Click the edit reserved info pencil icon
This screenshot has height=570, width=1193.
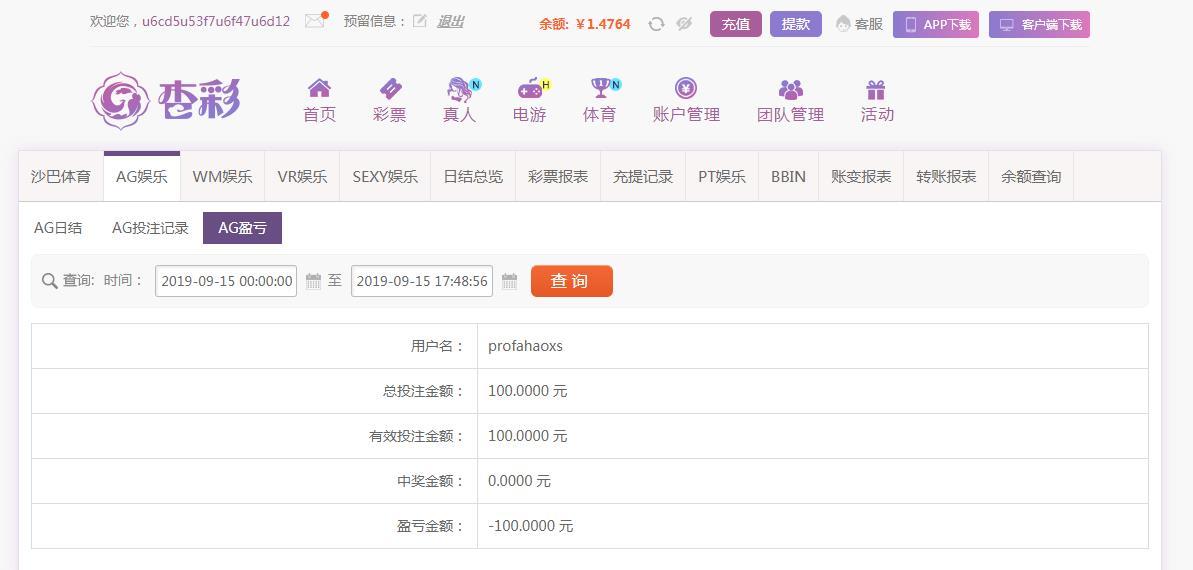tap(420, 21)
